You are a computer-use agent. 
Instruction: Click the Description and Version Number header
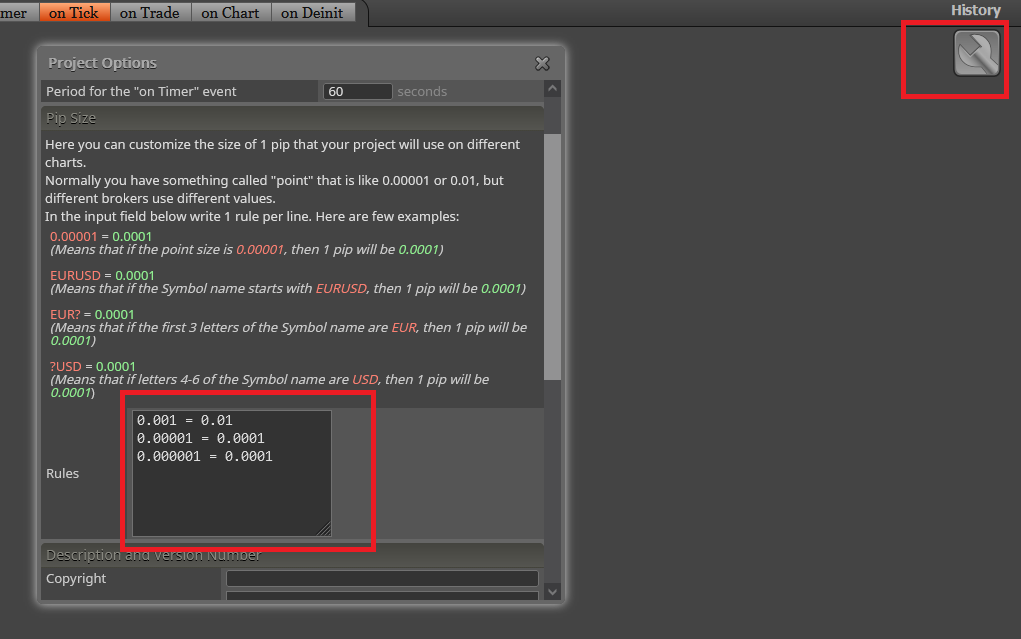click(x=292, y=555)
